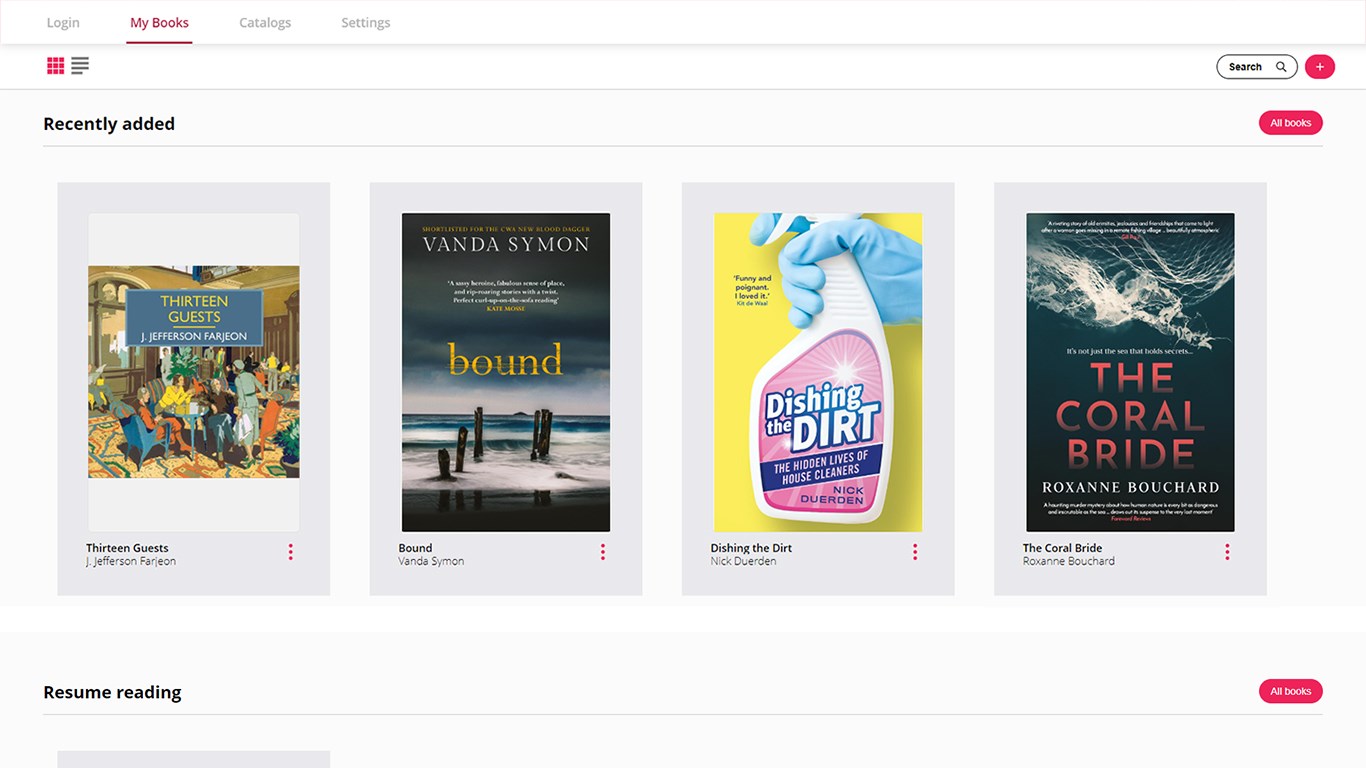The width and height of the screenshot is (1366, 768).
Task: Open options menu for Bound
Action: point(603,552)
